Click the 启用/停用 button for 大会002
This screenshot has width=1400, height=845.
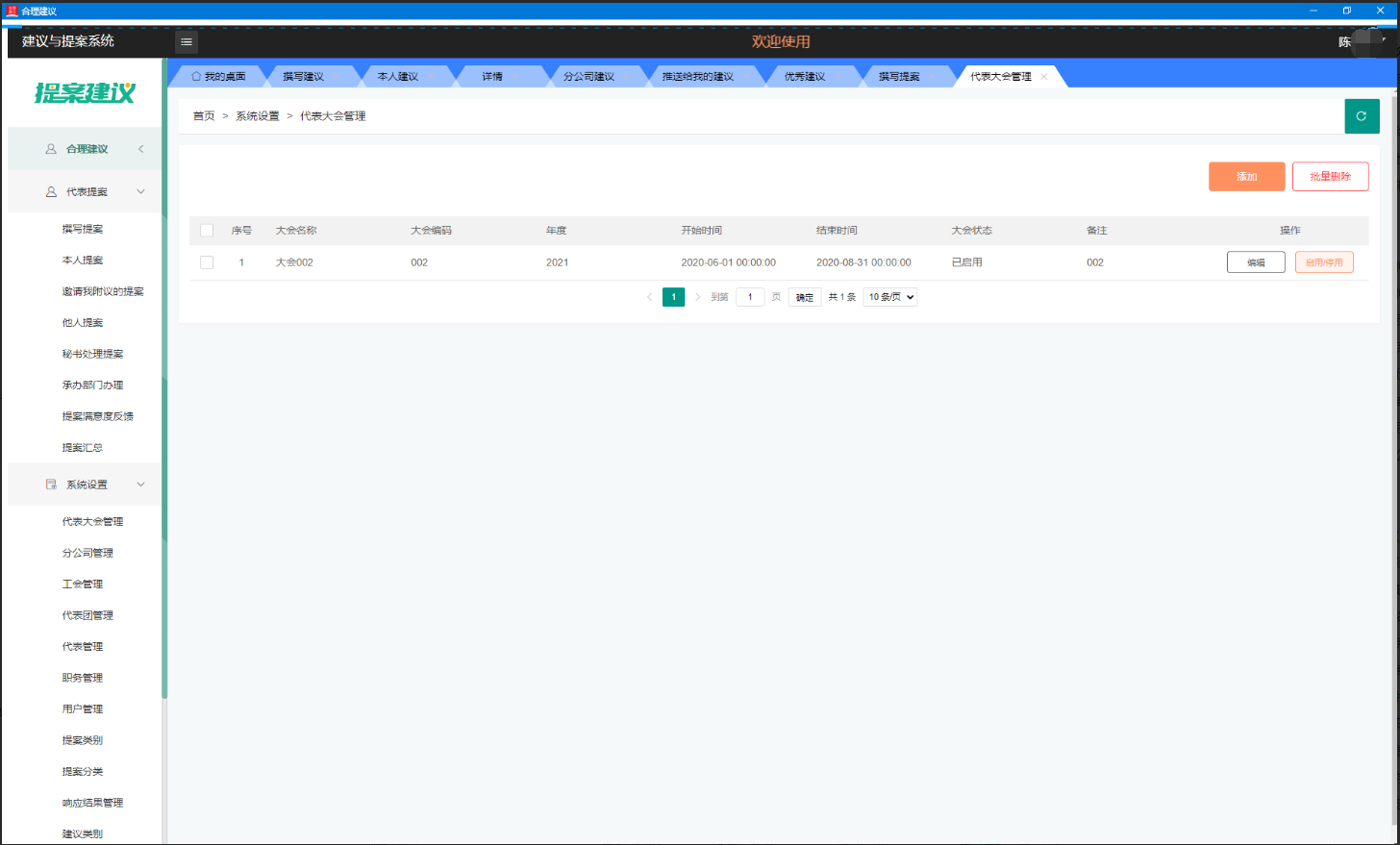(1323, 262)
